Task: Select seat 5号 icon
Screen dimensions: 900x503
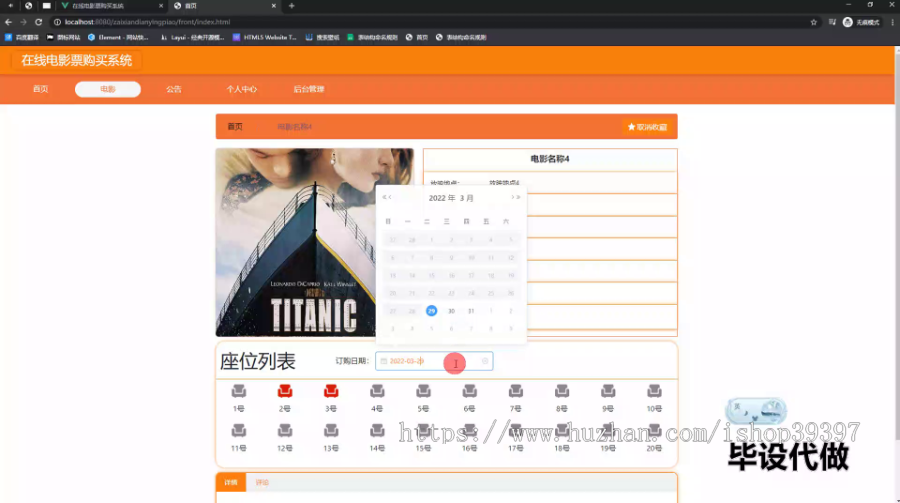Action: click(x=424, y=391)
